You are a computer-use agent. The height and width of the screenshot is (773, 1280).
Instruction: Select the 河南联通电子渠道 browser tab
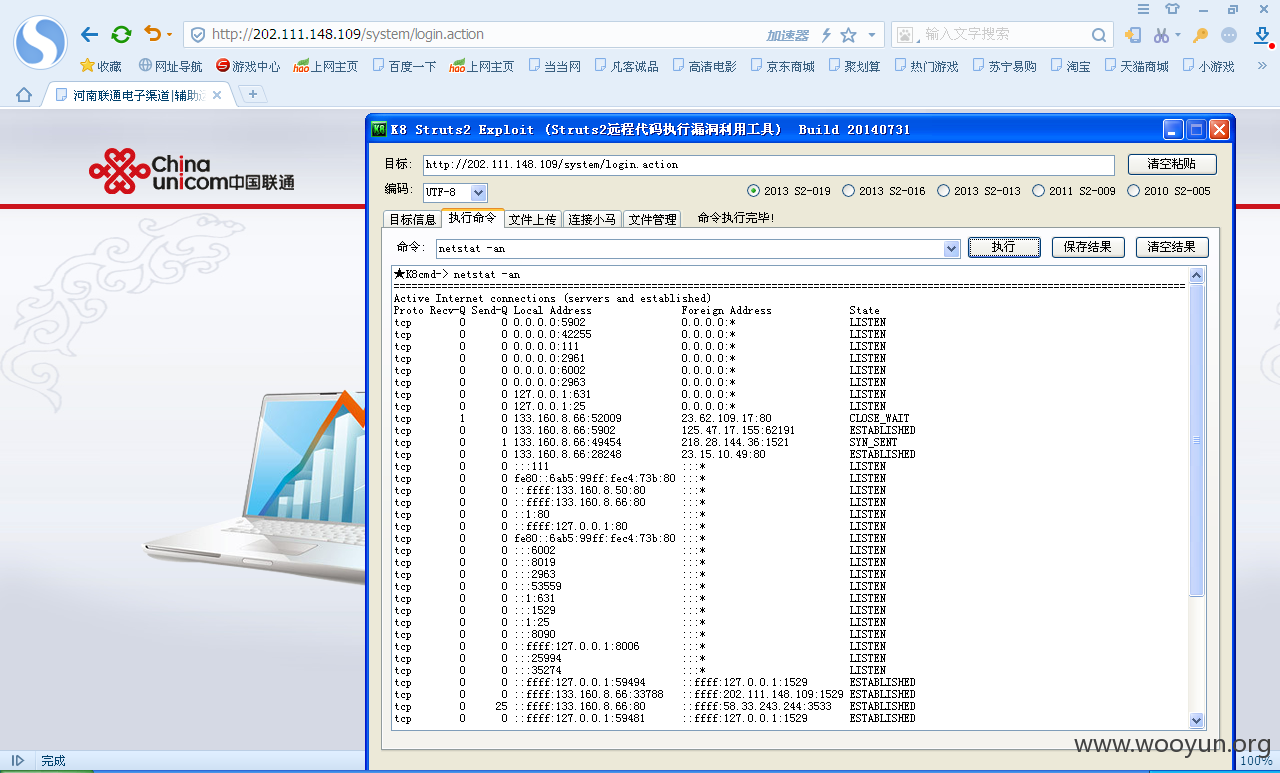137,95
